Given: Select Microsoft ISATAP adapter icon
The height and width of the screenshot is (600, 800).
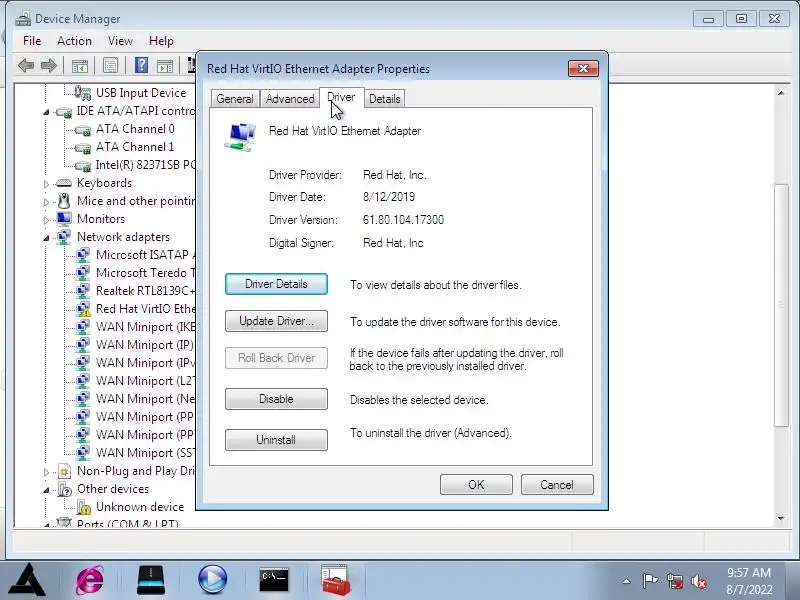Looking at the screenshot, I should coord(83,255).
